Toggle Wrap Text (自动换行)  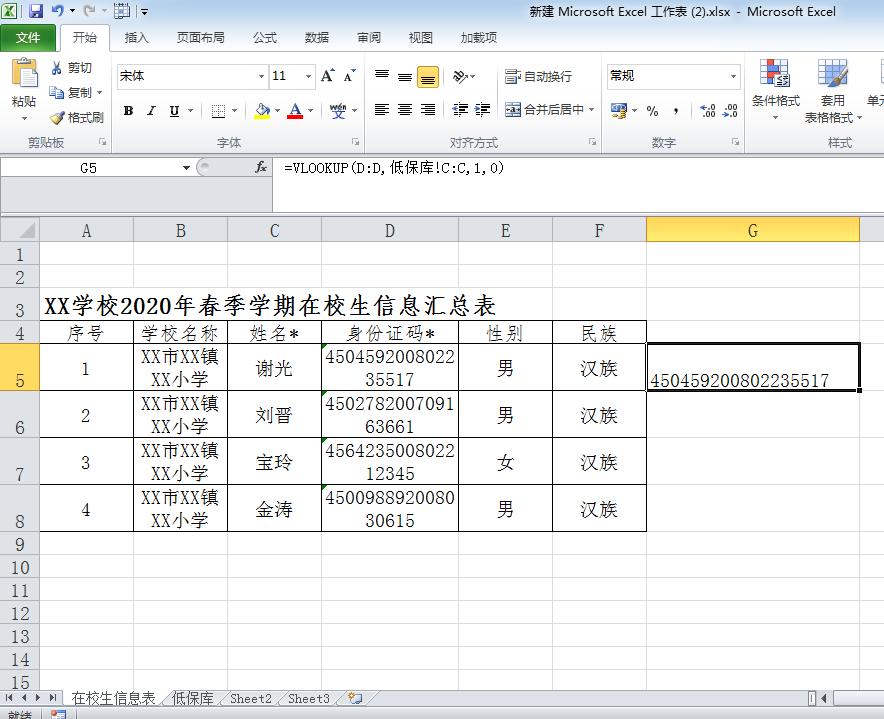[538, 76]
